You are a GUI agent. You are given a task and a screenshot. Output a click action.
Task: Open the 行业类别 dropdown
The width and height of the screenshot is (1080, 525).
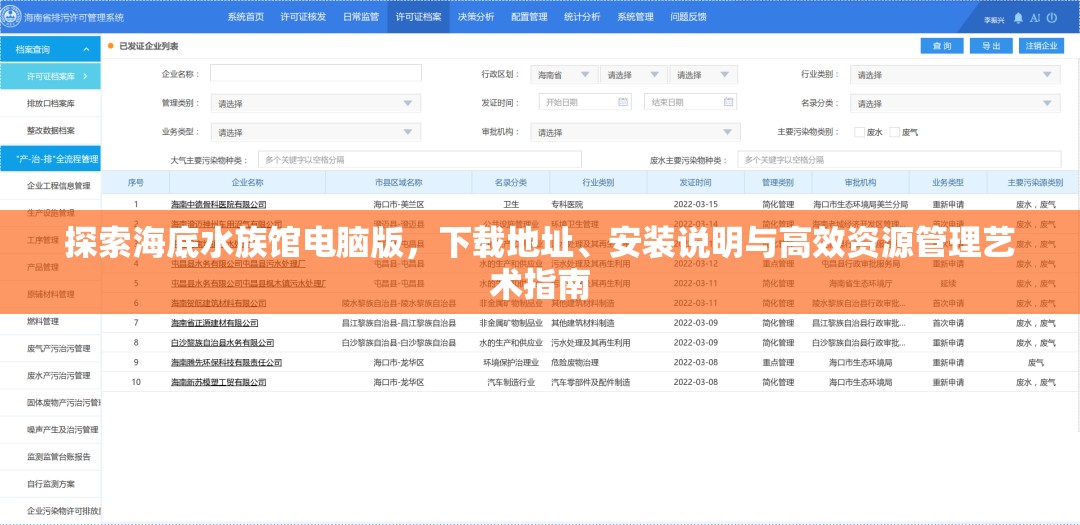coord(955,74)
